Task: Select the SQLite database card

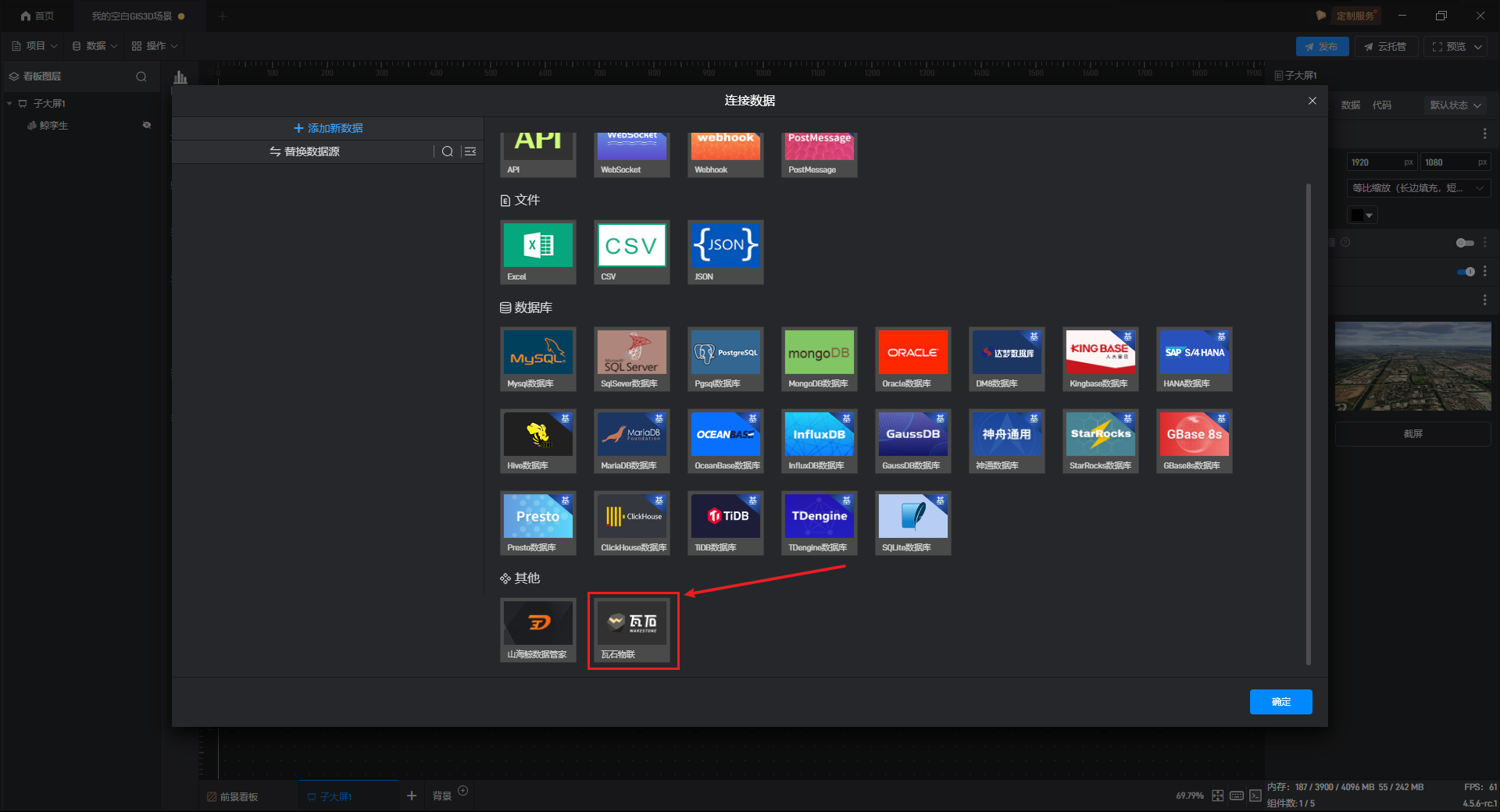Action: 913,523
